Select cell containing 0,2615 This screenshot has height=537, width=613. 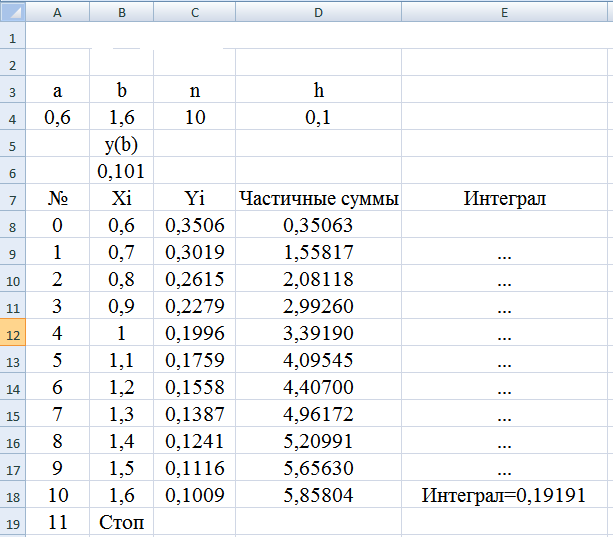(195, 278)
